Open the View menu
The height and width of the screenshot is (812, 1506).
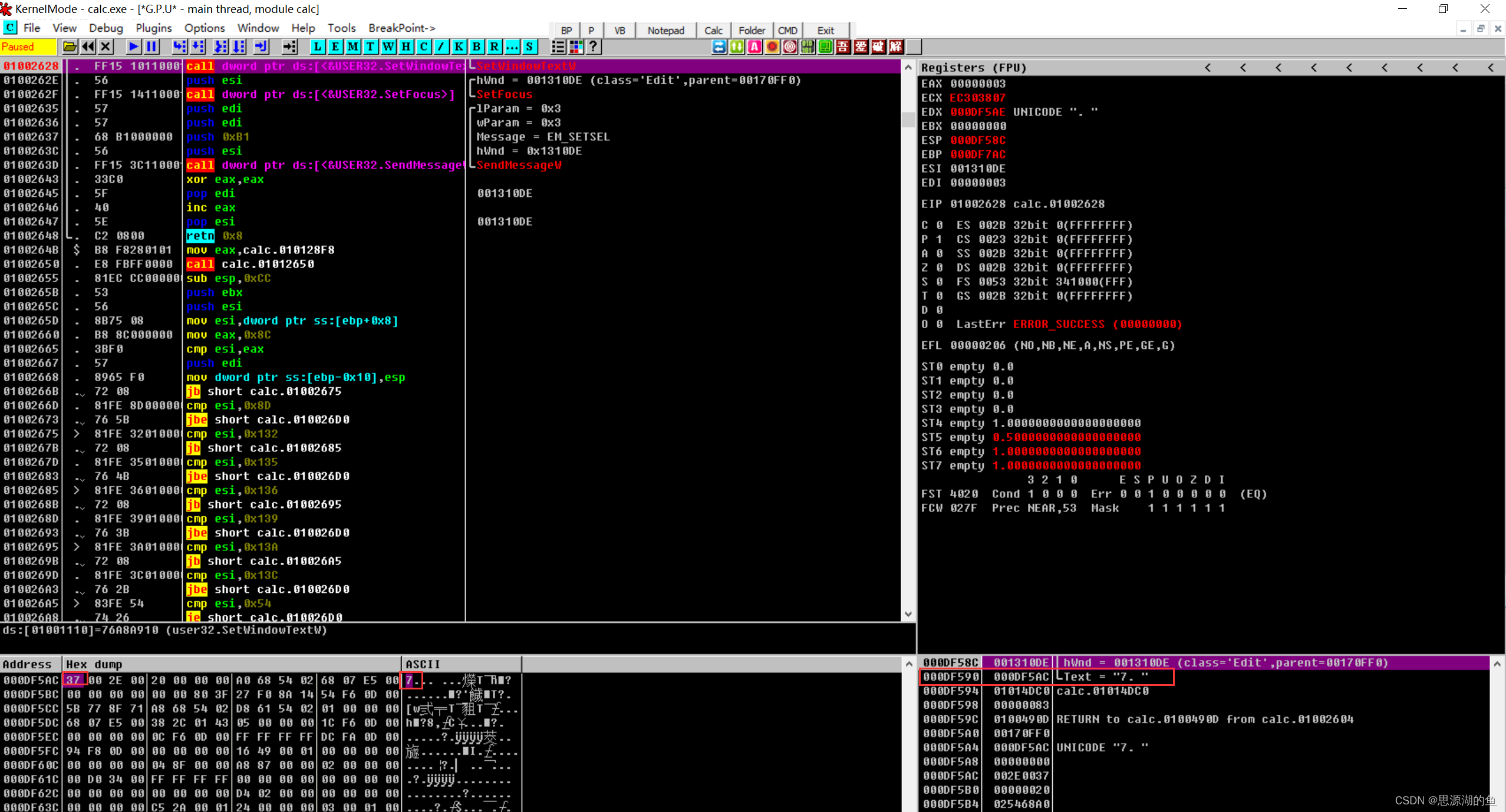click(x=64, y=28)
